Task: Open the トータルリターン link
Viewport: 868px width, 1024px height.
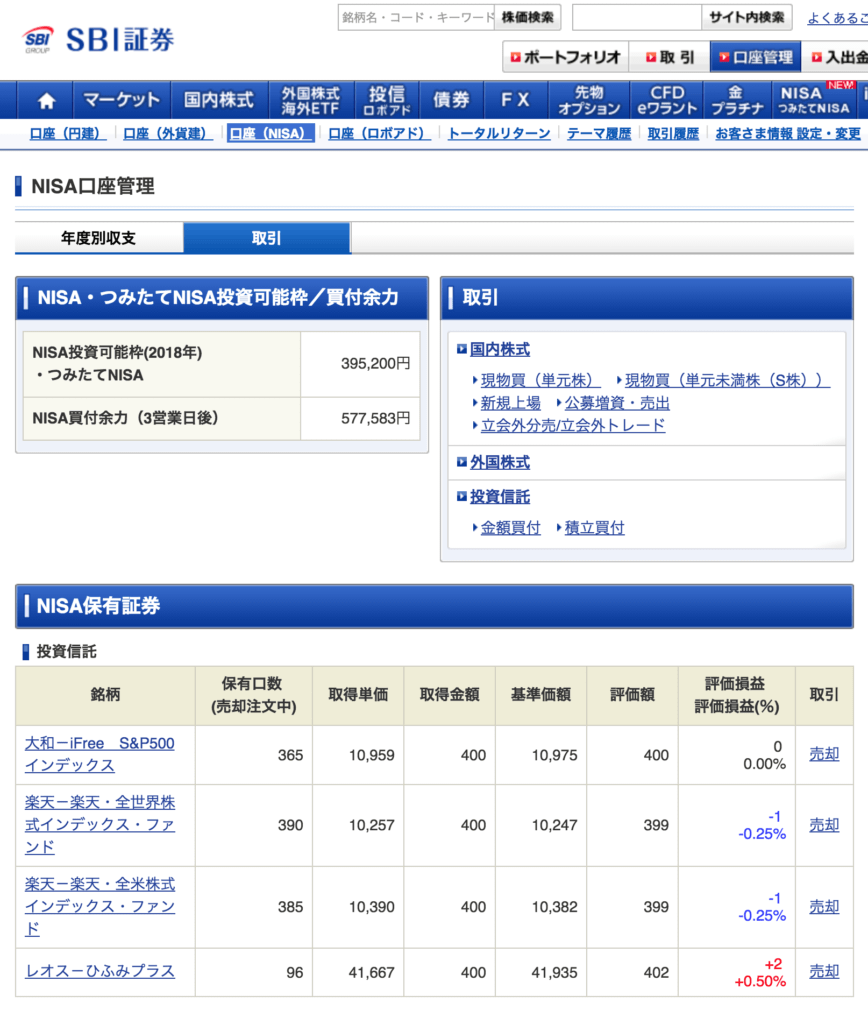Action: point(499,134)
